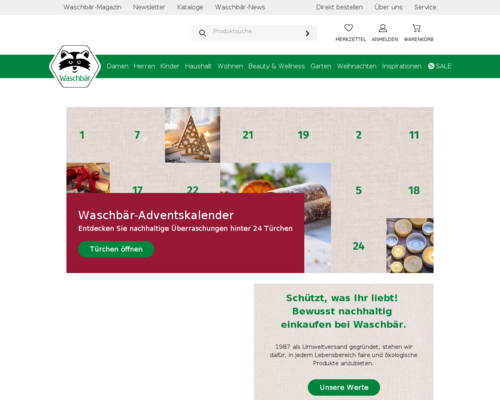Click the wooden Christmas trees image
This screenshot has width=500, height=400.
pyautogui.click(x=192, y=135)
